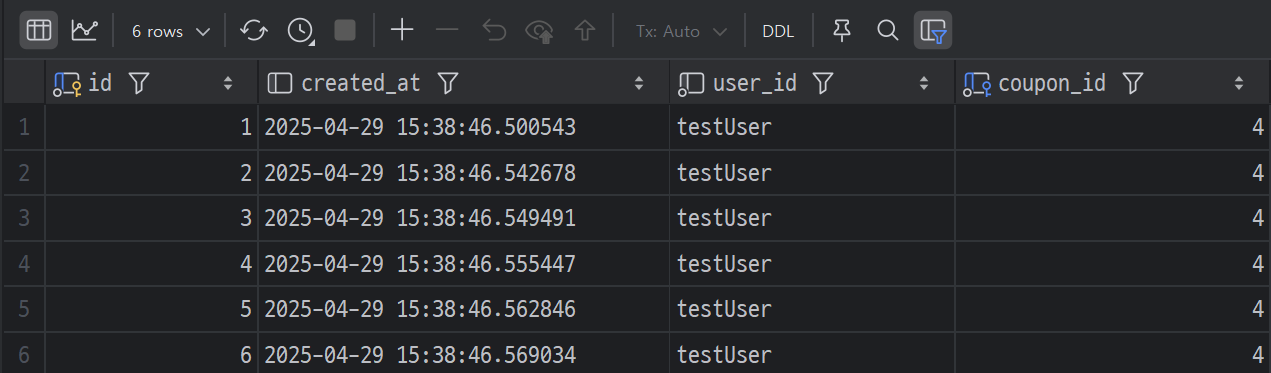Select row number 1 in gutter

click(x=23, y=127)
